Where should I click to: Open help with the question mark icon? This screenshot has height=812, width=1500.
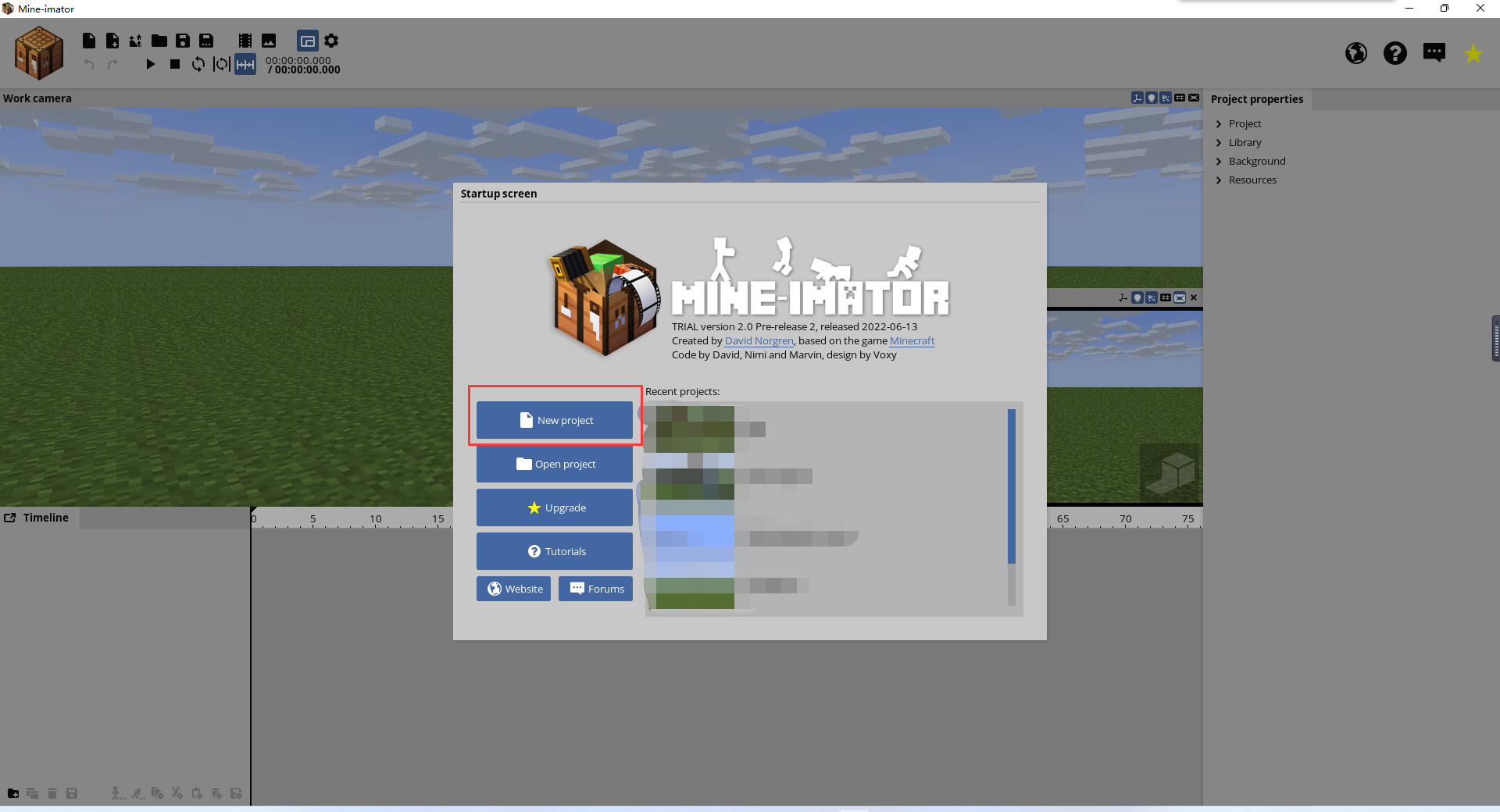point(1395,53)
